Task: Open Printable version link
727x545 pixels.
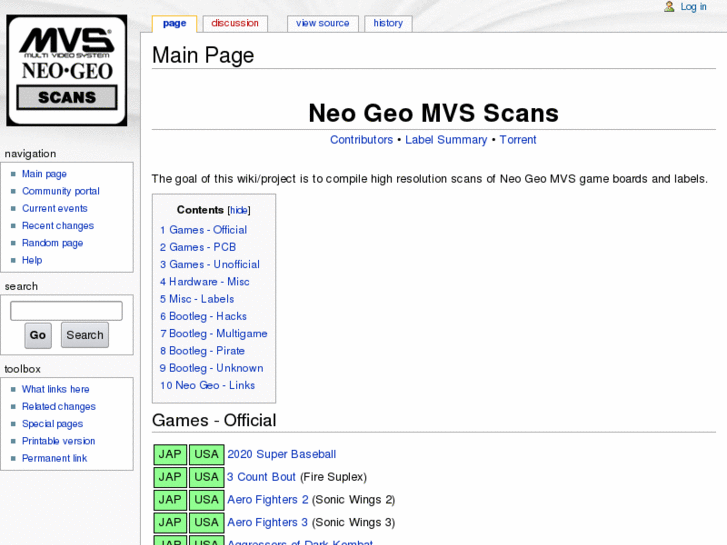Action: coord(58,441)
